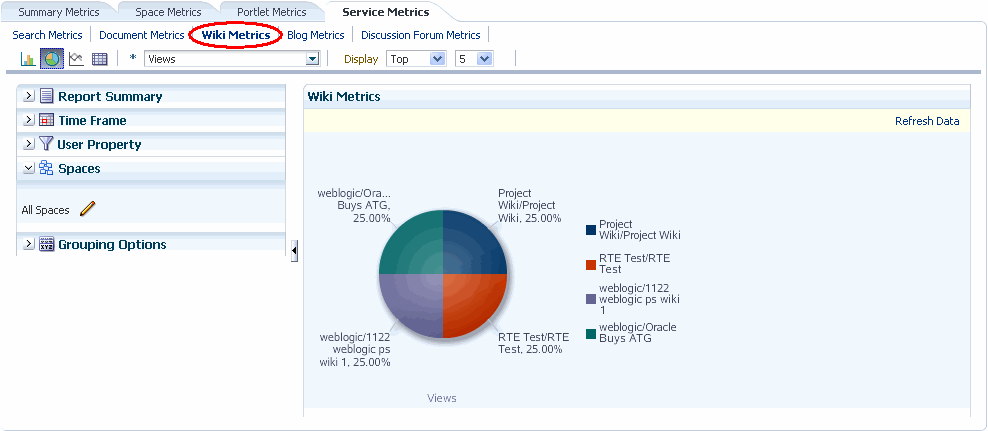The height and width of the screenshot is (431, 988).
Task: Go to Discussion Forum Metrics
Action: click(x=421, y=35)
